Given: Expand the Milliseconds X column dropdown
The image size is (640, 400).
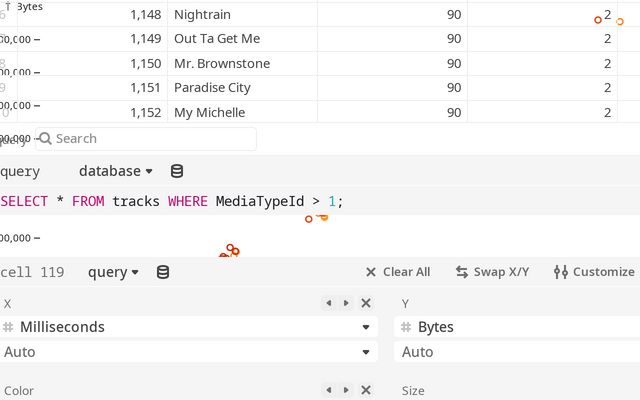Looking at the screenshot, I should (366, 327).
